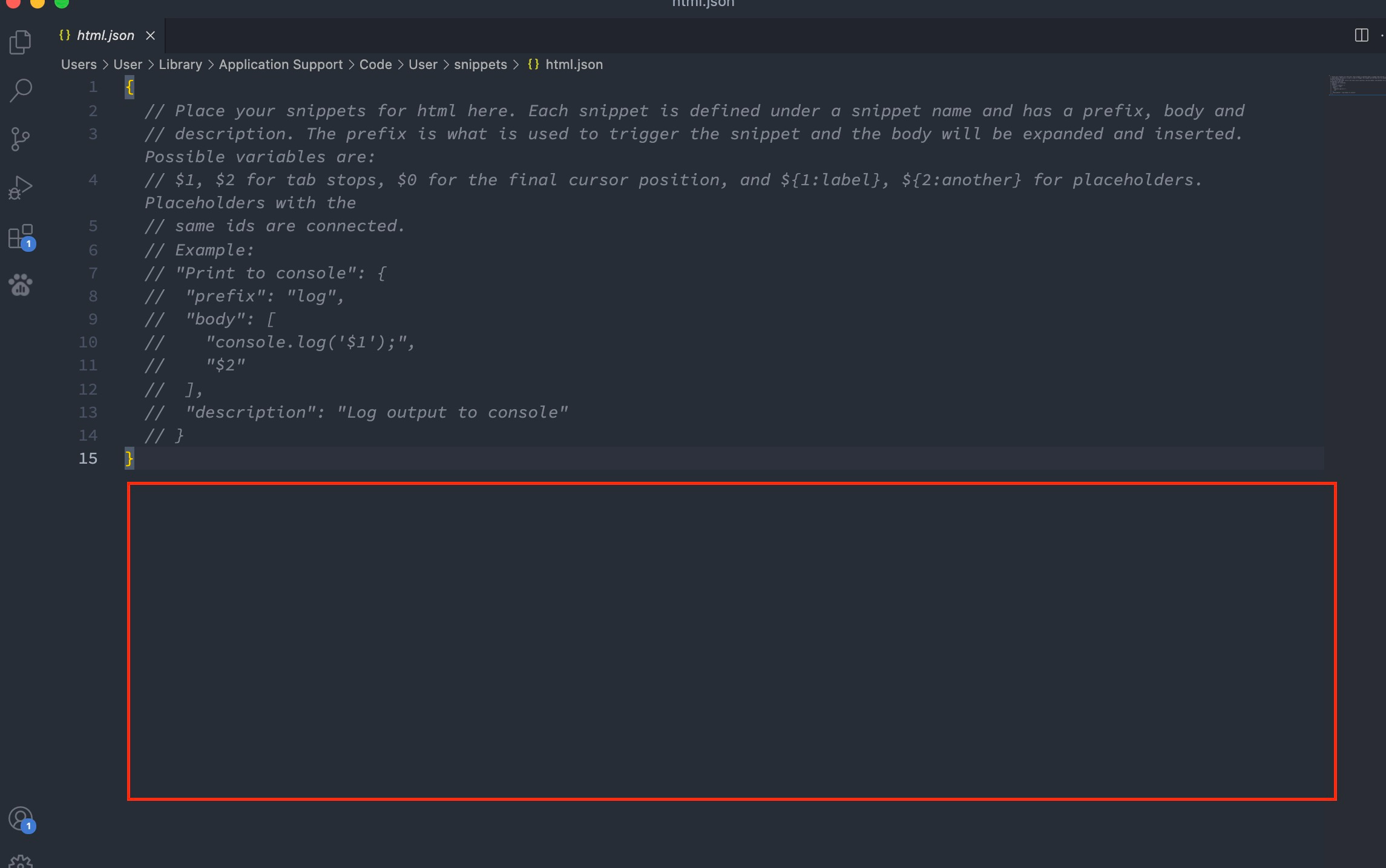Close the html.json tab

151,36
